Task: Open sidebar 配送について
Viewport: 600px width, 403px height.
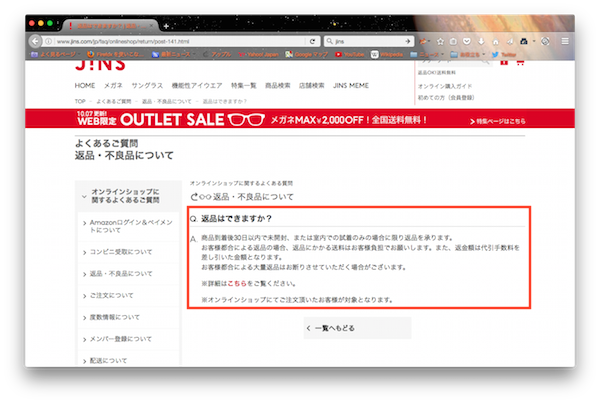Action: [x=128, y=360]
